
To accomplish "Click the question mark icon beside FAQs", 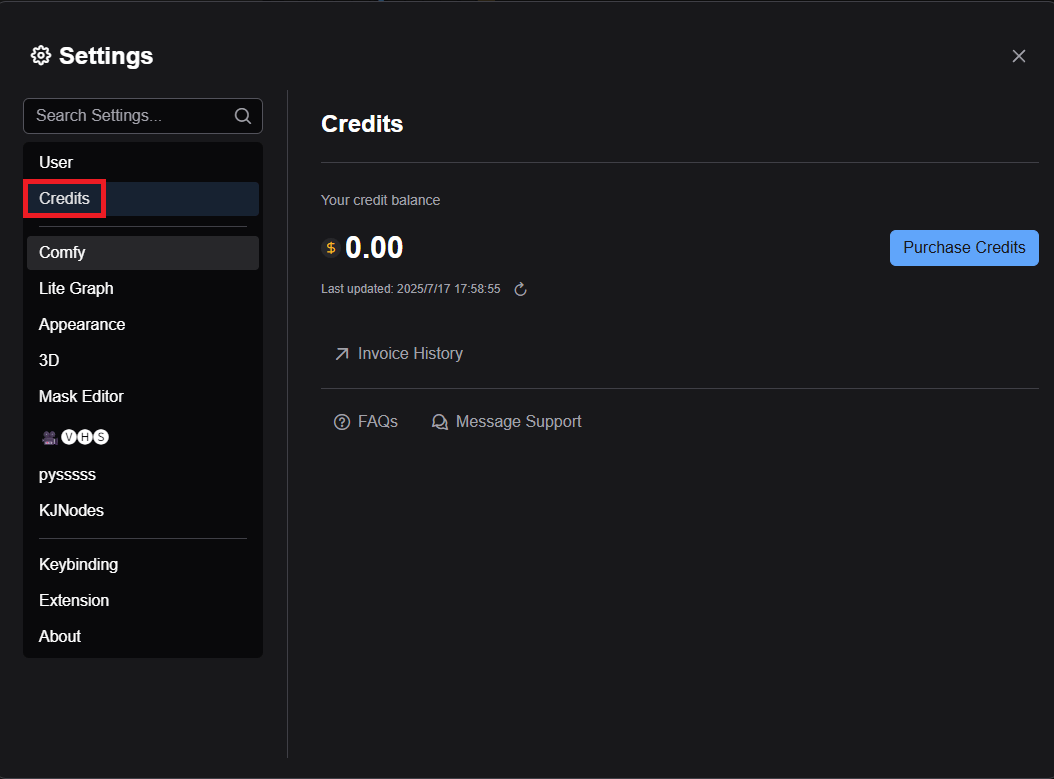I will [x=341, y=421].
